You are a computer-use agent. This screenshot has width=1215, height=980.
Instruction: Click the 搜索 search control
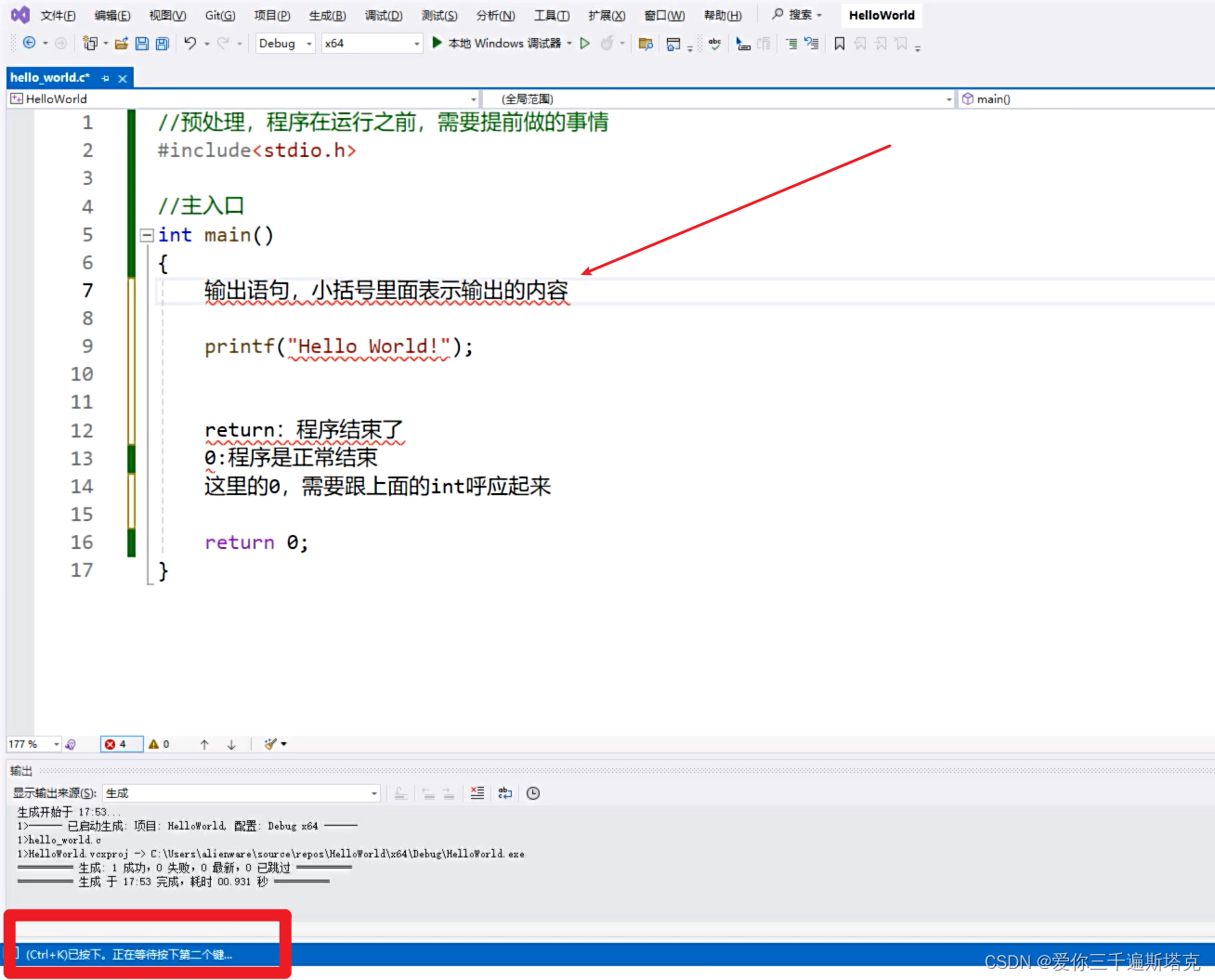[794, 15]
